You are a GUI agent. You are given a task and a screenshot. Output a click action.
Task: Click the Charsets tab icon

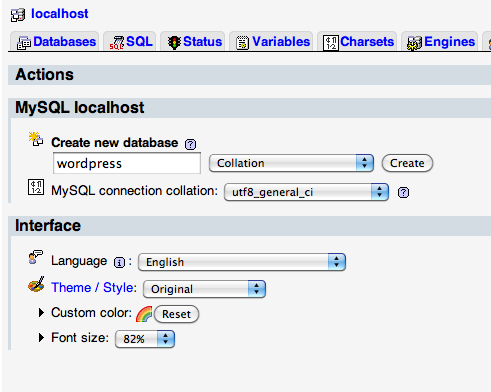(x=331, y=43)
